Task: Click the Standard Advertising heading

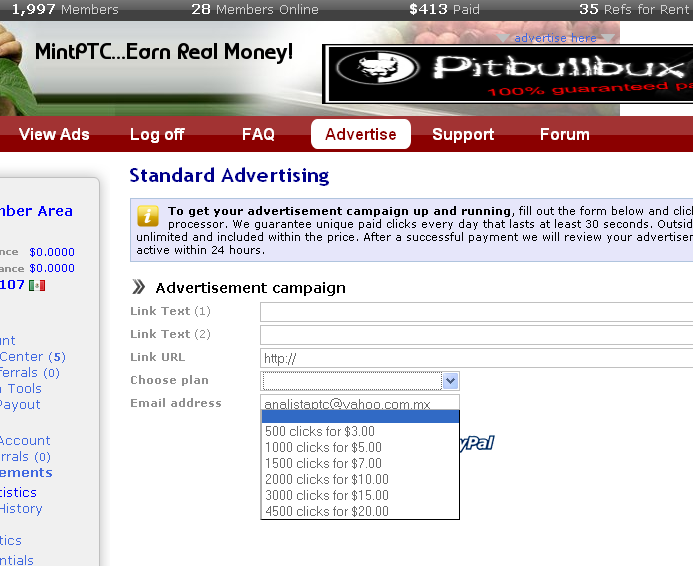Action: [x=229, y=176]
